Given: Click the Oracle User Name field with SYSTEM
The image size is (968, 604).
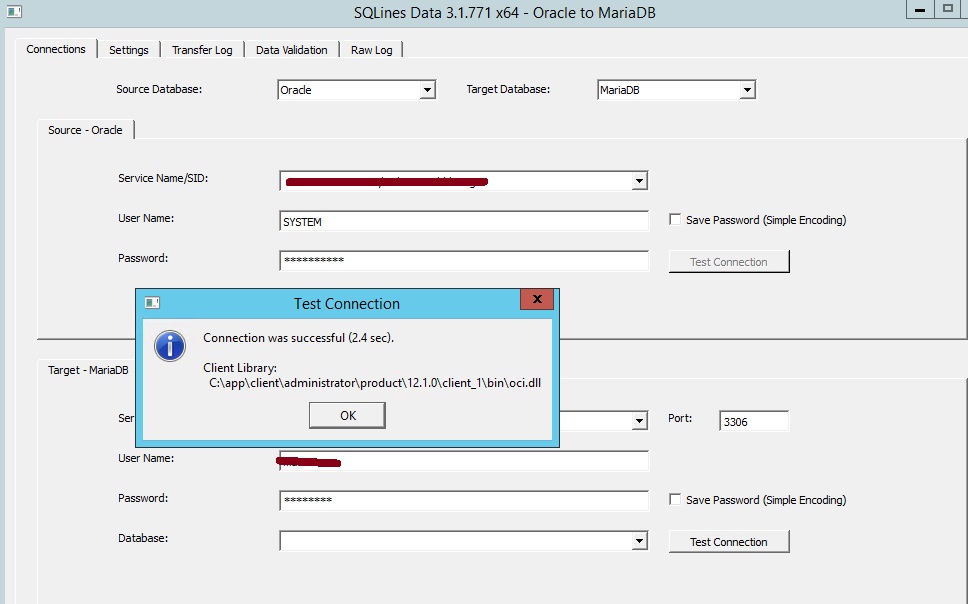Looking at the screenshot, I should pos(464,221).
